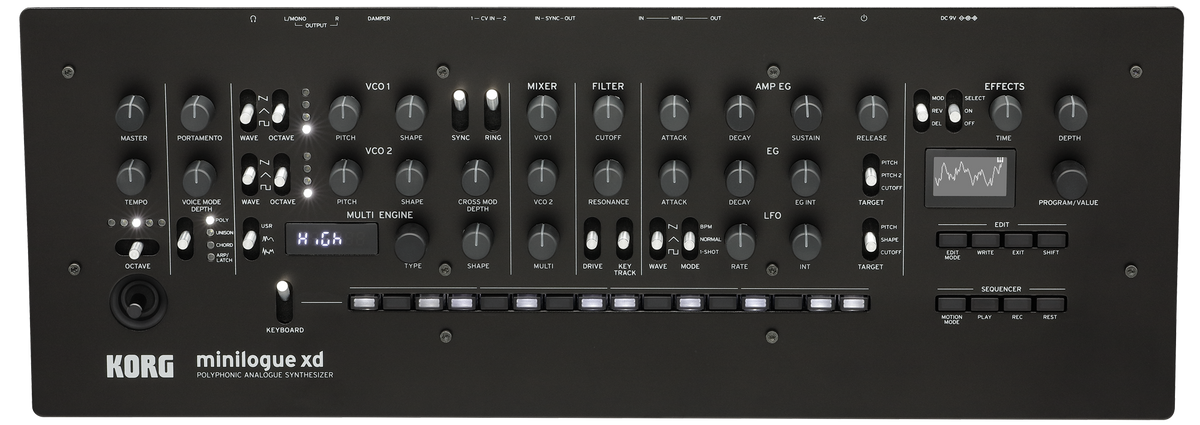
Task: Flip the LFO WAVE switch
Action: 657,240
